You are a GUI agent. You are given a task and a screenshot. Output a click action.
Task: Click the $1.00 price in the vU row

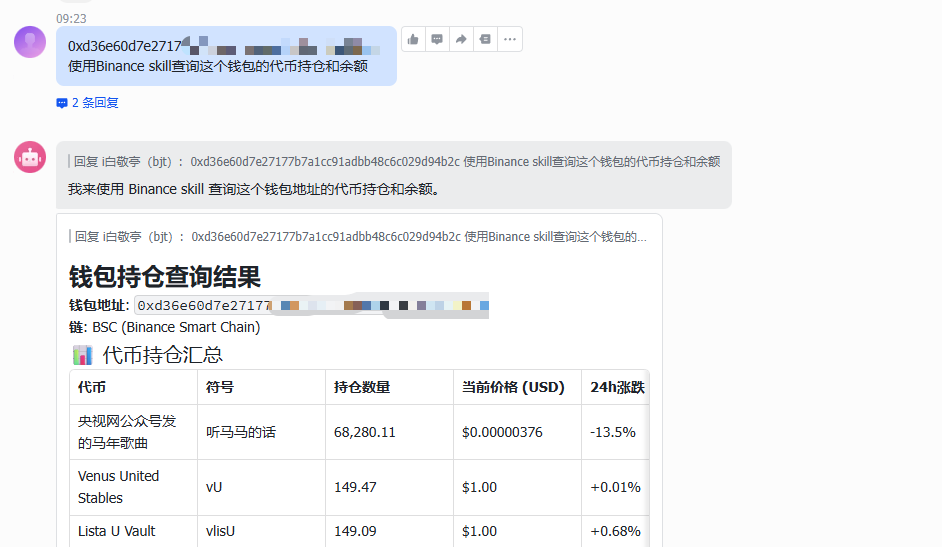(479, 487)
